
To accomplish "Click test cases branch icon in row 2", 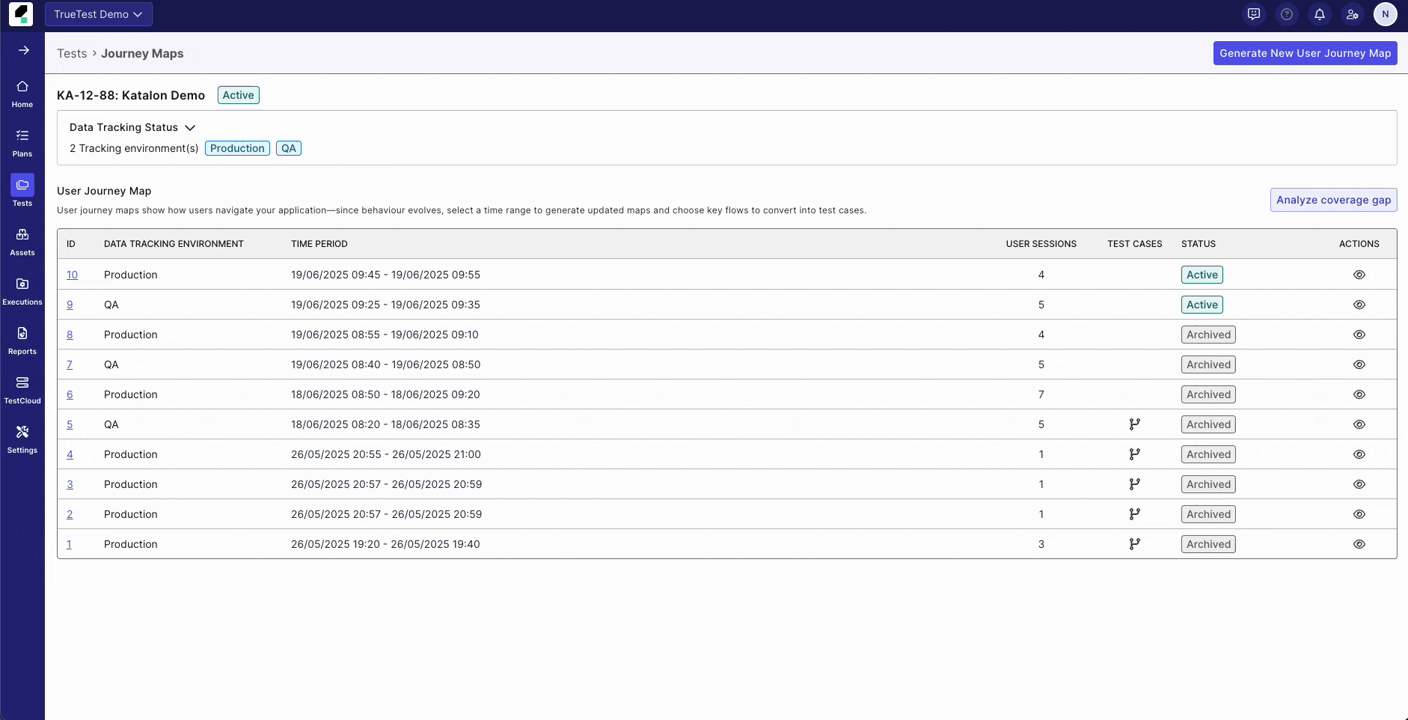I will pyautogui.click(x=1135, y=514).
